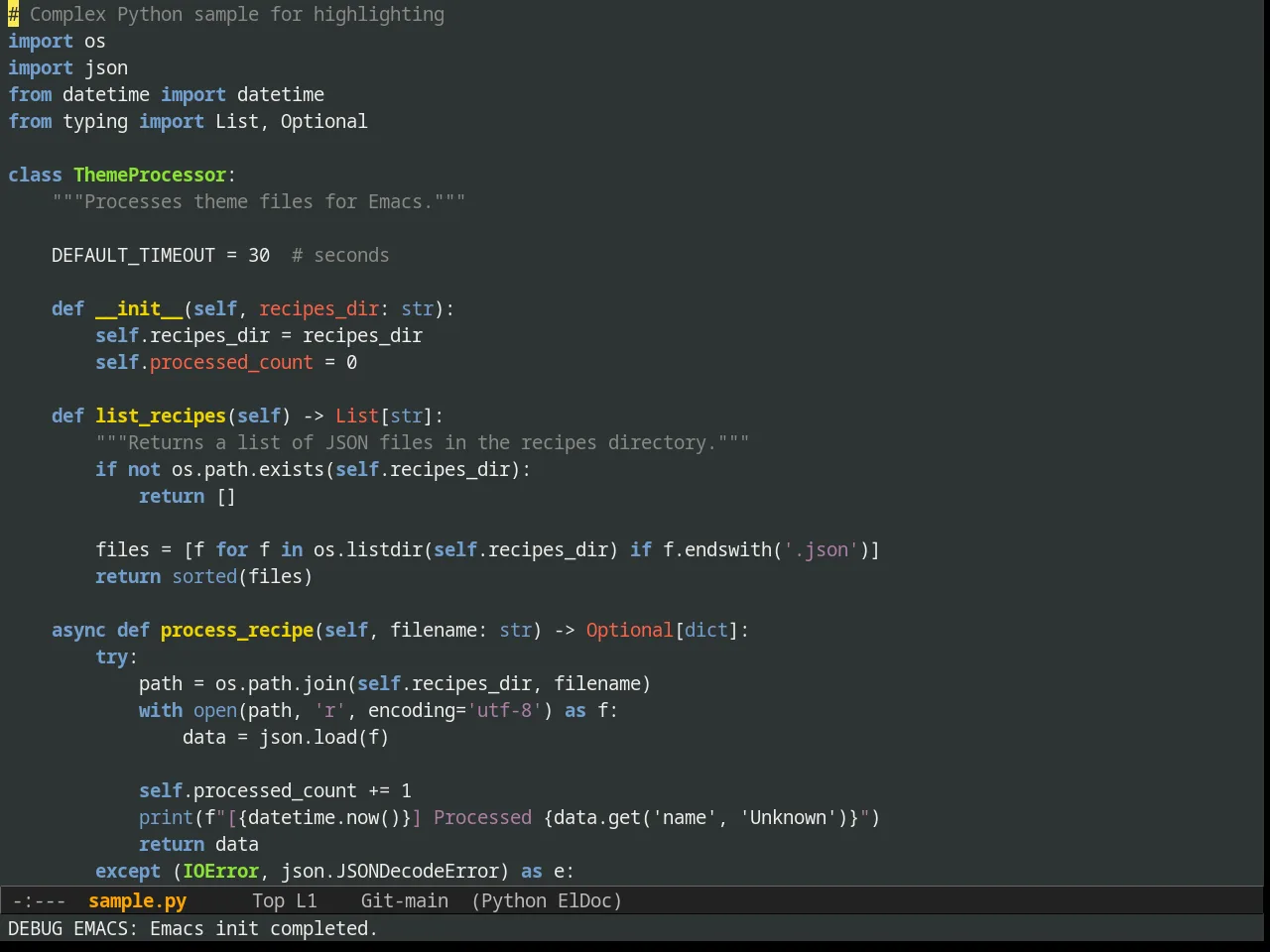Image resolution: width=1270 pixels, height=952 pixels.
Task: Click Optional[dict] return annotation
Action: 663,630
